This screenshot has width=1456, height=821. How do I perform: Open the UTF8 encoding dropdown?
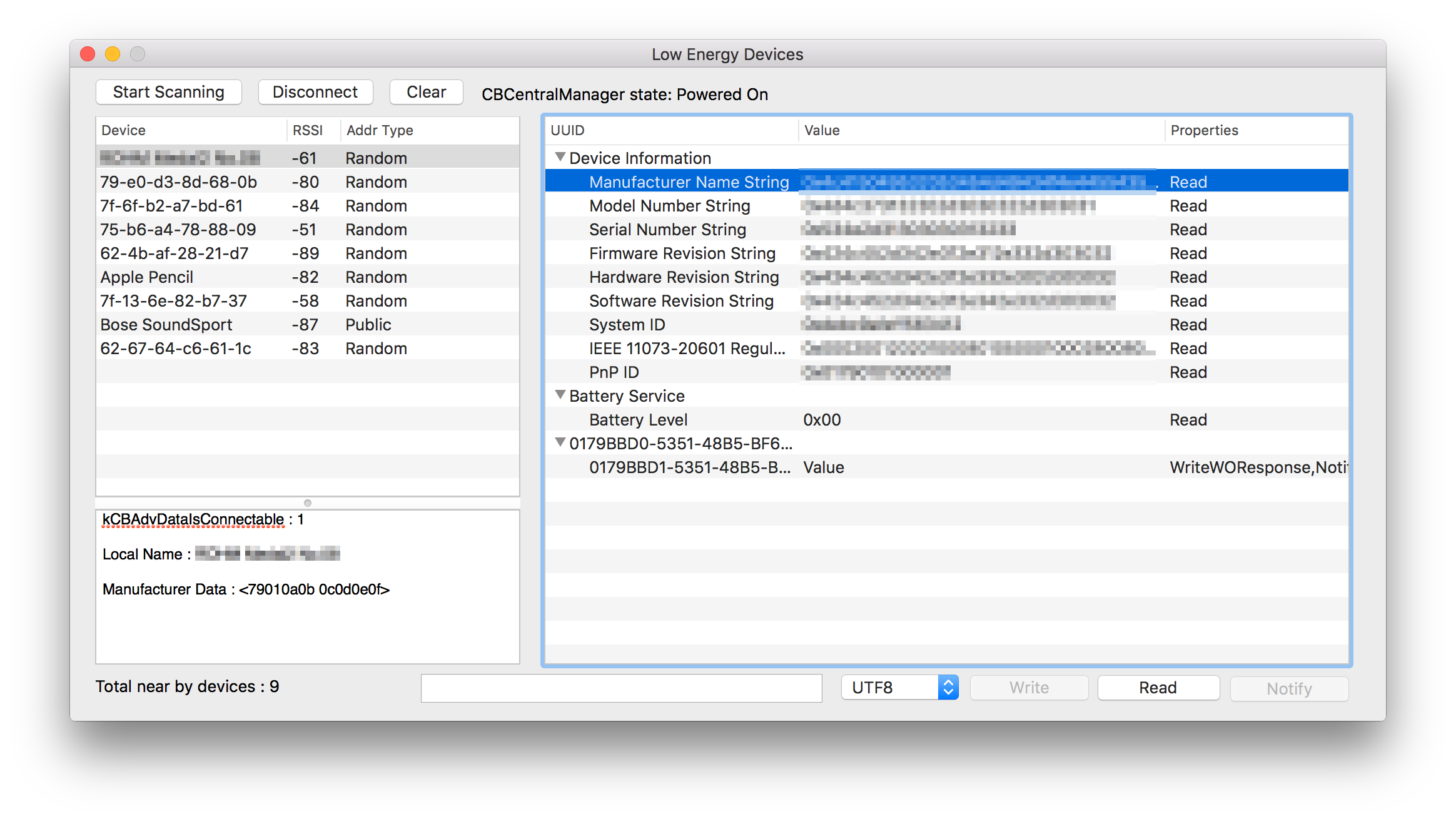pos(948,687)
